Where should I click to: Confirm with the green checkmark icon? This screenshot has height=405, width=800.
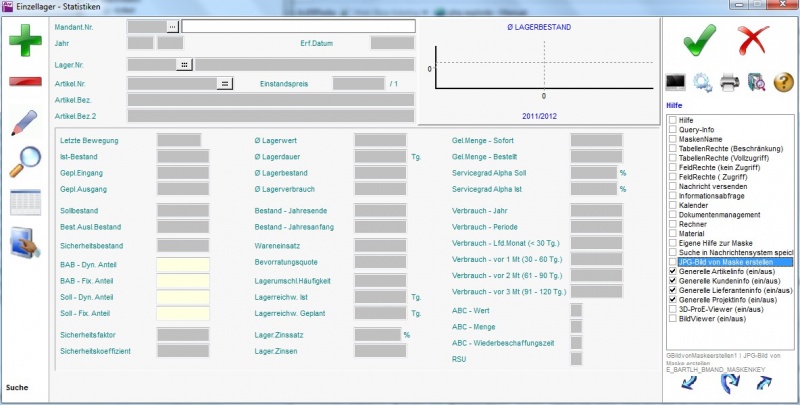tap(699, 42)
